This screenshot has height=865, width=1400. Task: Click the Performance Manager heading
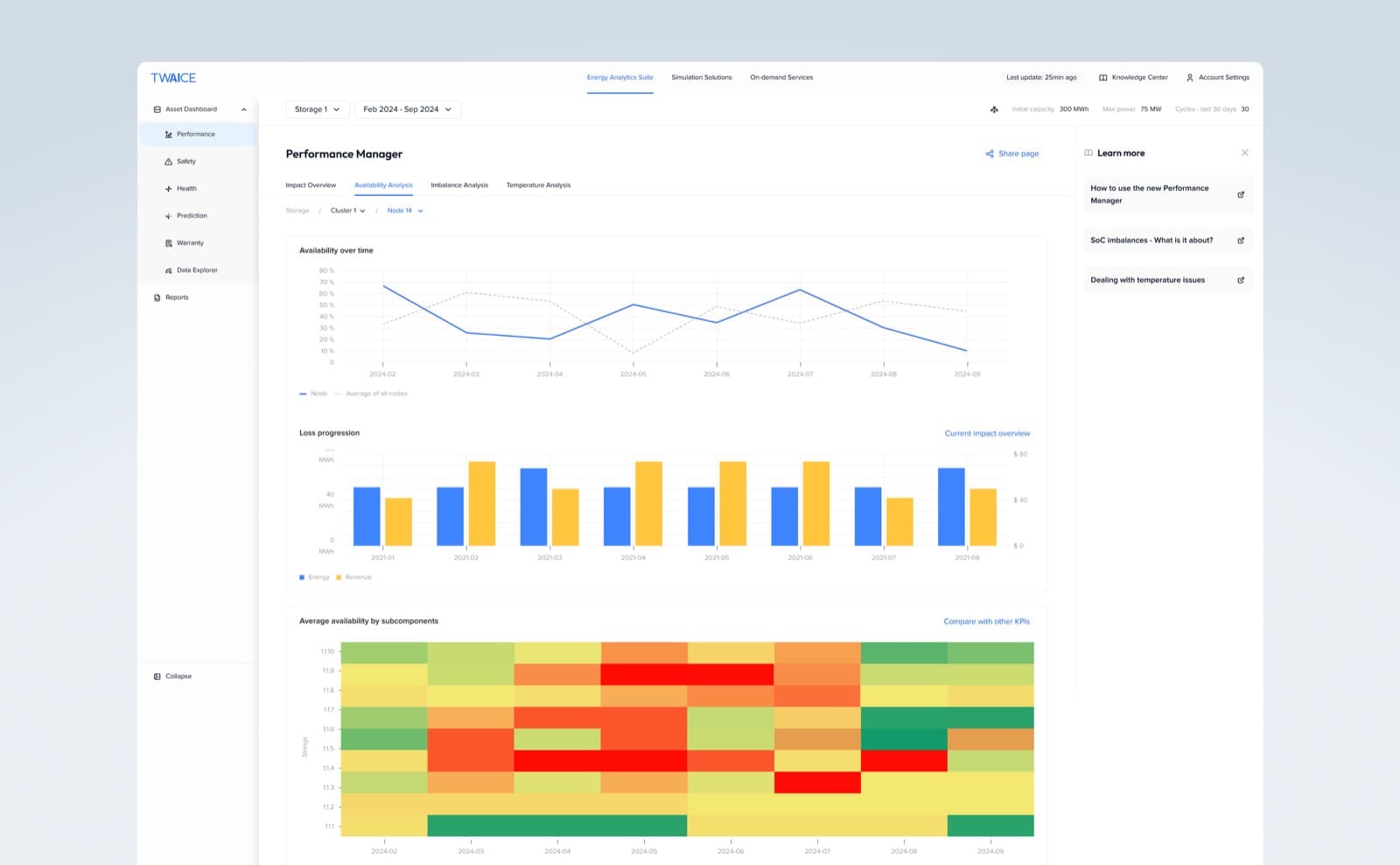point(344,154)
